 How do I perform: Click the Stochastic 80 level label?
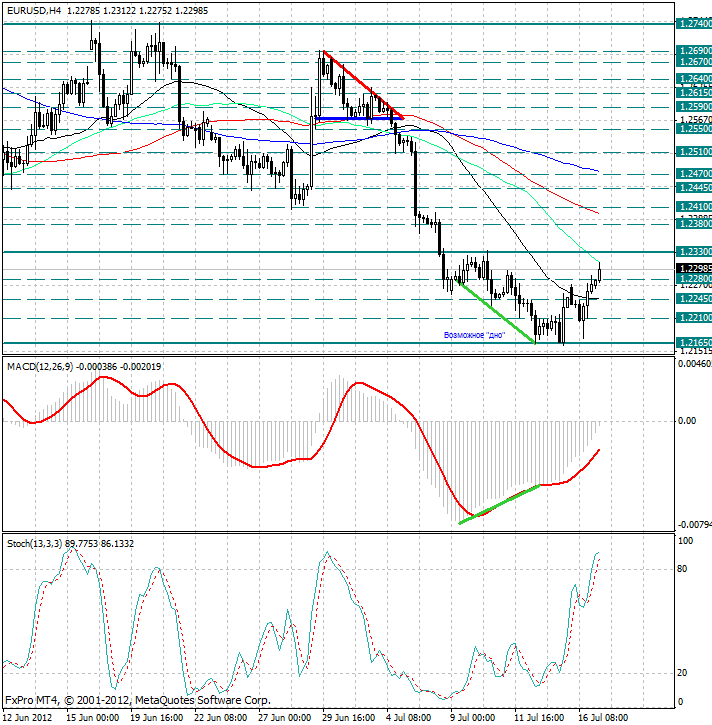pos(682,569)
